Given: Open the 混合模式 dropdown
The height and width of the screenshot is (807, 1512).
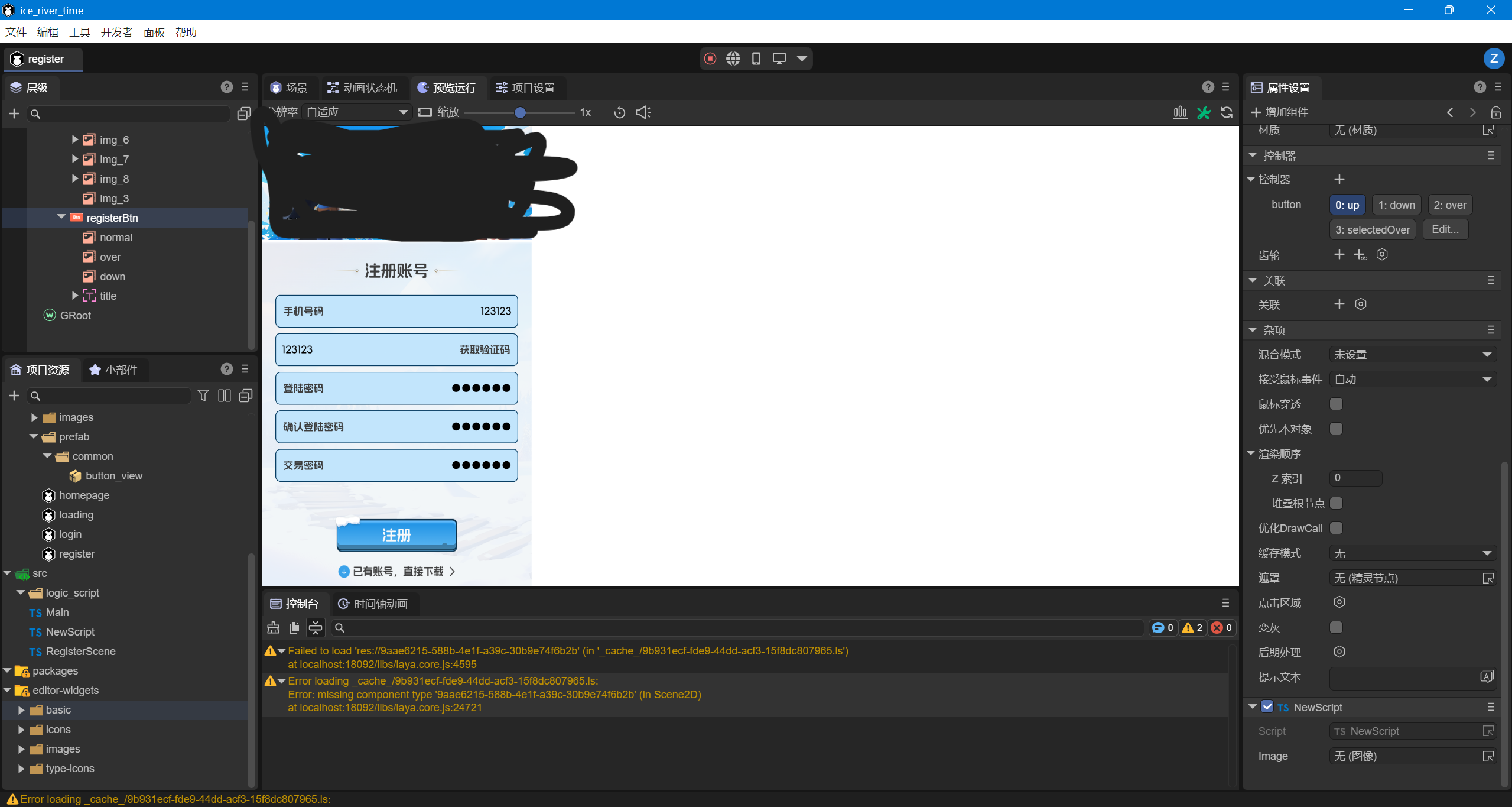Looking at the screenshot, I should pos(1412,355).
